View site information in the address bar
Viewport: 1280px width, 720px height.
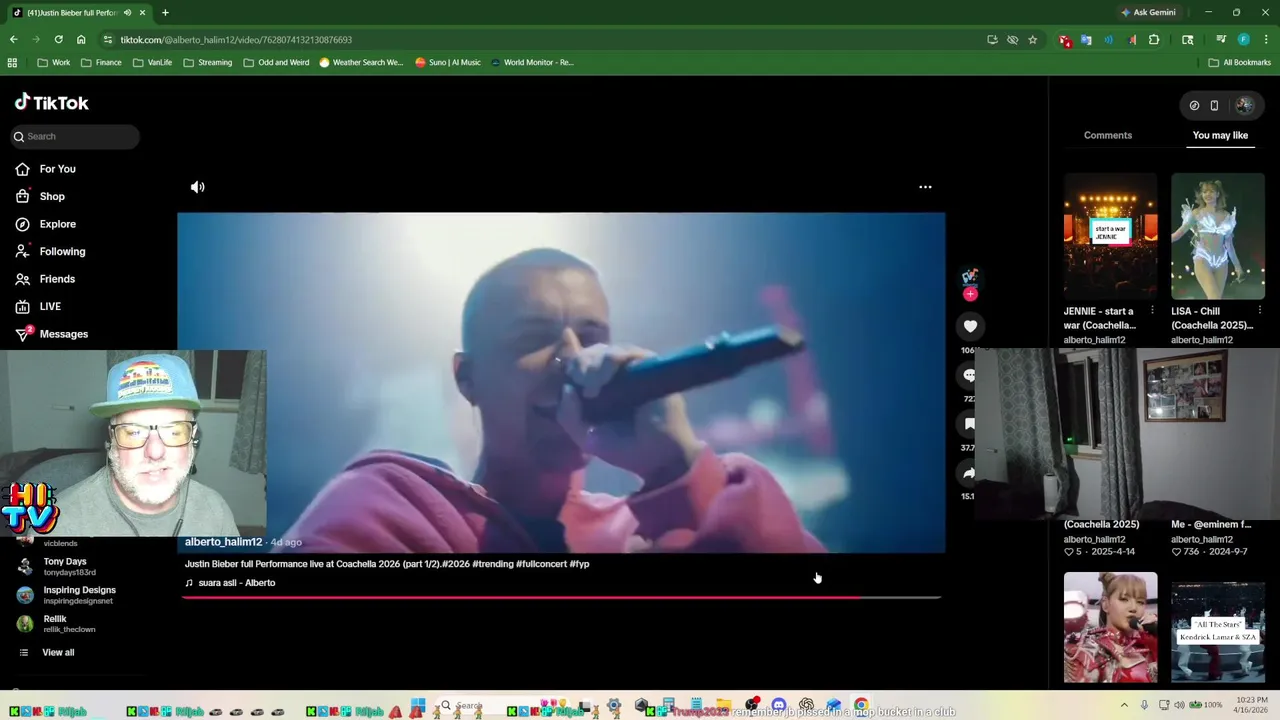(x=107, y=40)
